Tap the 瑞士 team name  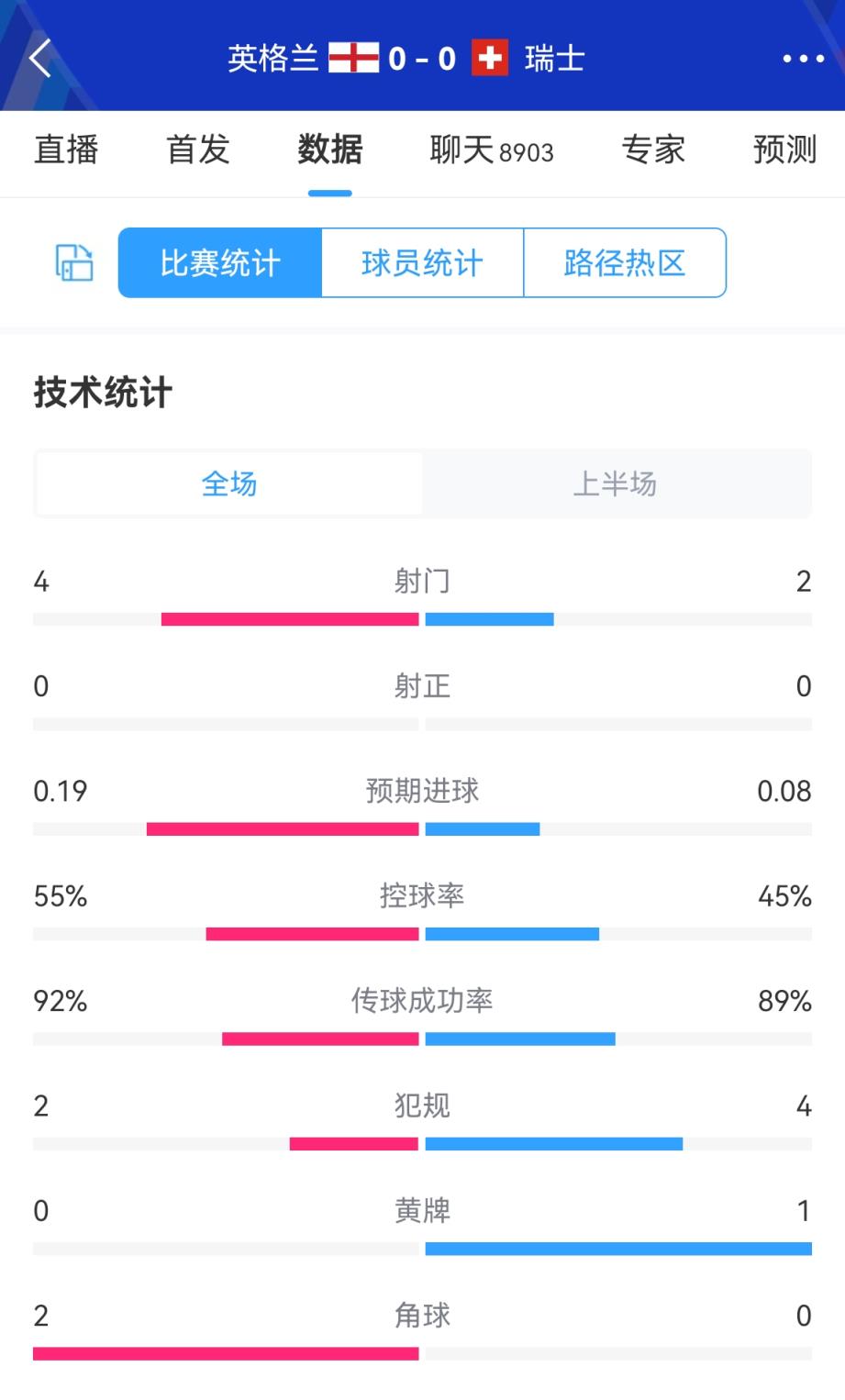(554, 59)
